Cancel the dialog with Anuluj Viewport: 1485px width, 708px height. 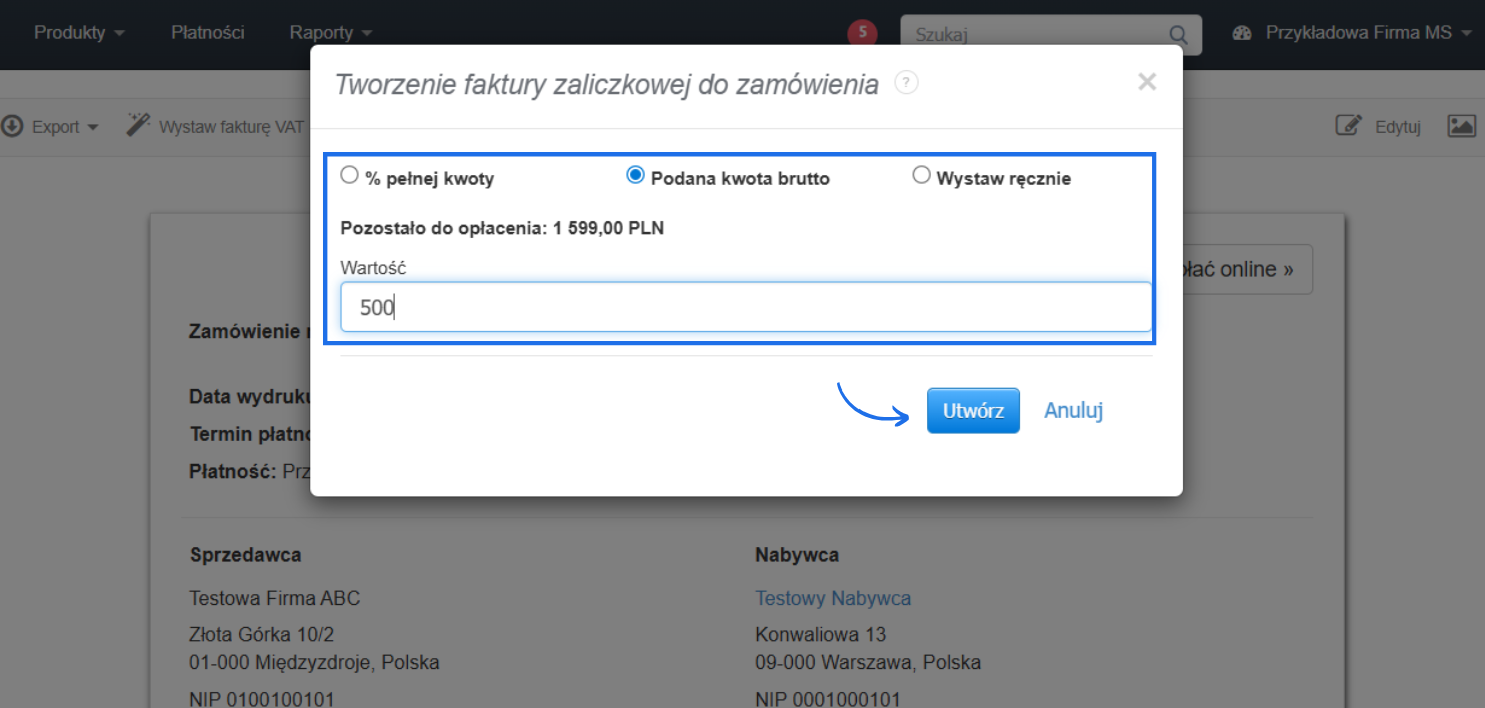pos(1072,410)
